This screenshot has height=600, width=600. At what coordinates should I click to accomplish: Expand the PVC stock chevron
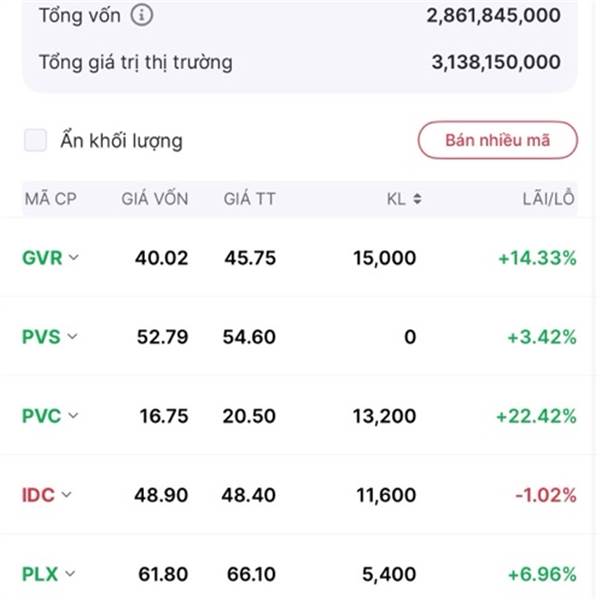coord(72,416)
